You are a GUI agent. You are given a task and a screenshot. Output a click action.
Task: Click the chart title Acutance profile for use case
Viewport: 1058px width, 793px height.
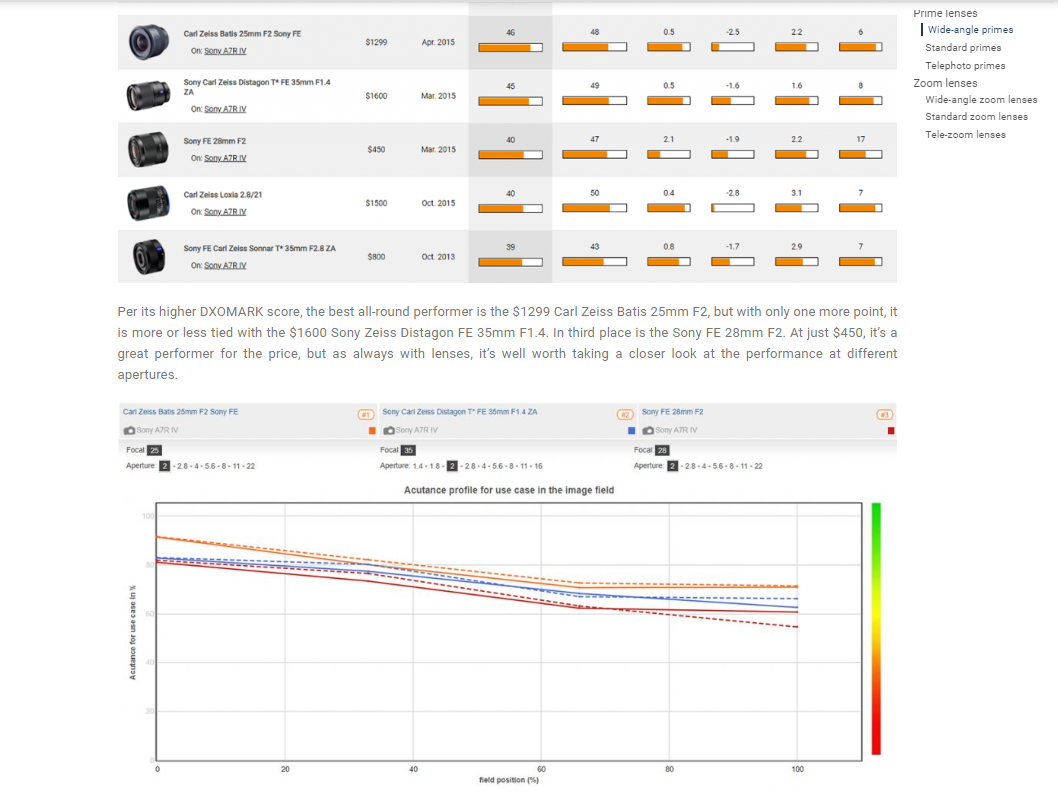tap(509, 490)
